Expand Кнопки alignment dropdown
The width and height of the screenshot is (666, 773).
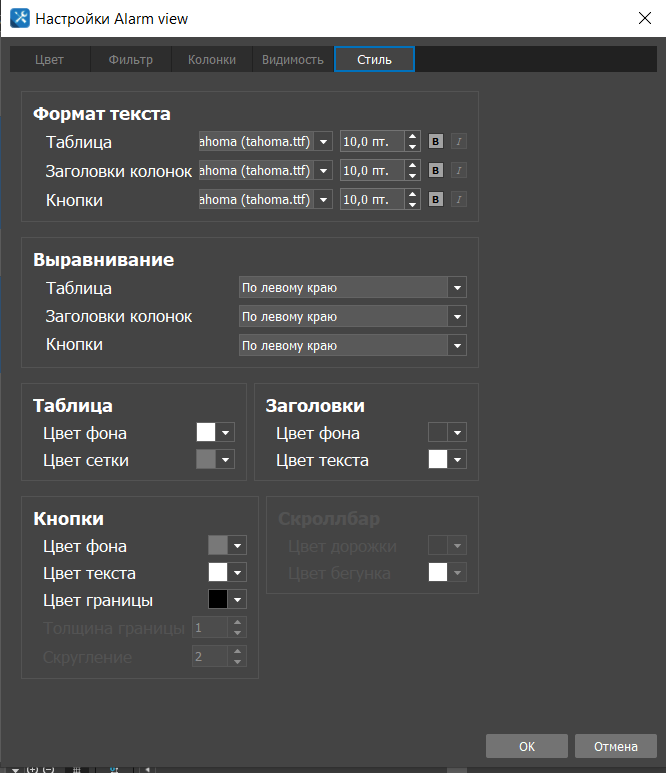(457, 346)
